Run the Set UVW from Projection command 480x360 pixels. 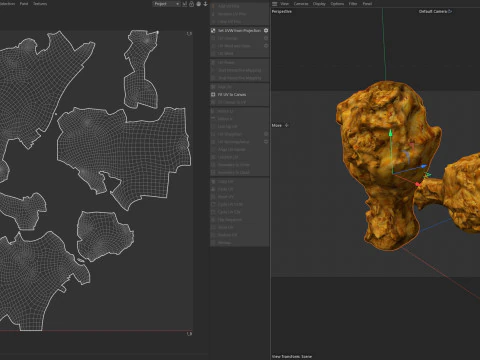[239, 30]
